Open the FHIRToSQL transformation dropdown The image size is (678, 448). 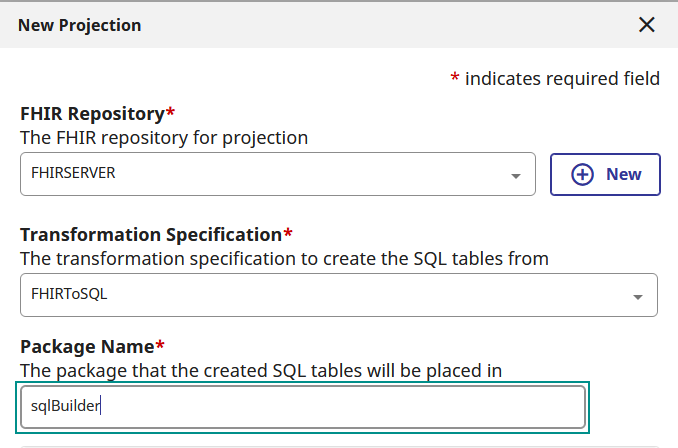tap(330, 295)
